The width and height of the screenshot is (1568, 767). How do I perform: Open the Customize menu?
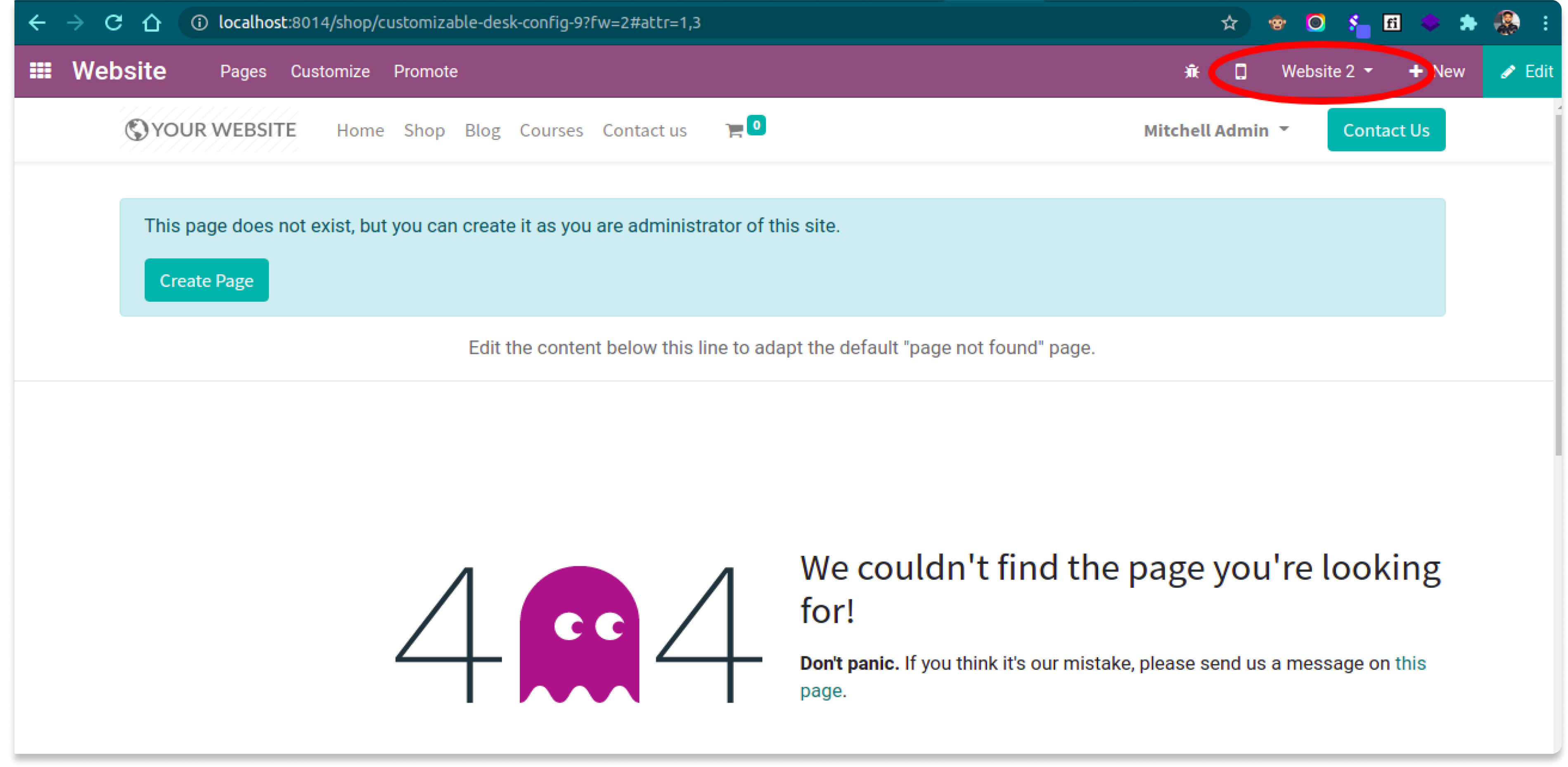pyautogui.click(x=330, y=72)
